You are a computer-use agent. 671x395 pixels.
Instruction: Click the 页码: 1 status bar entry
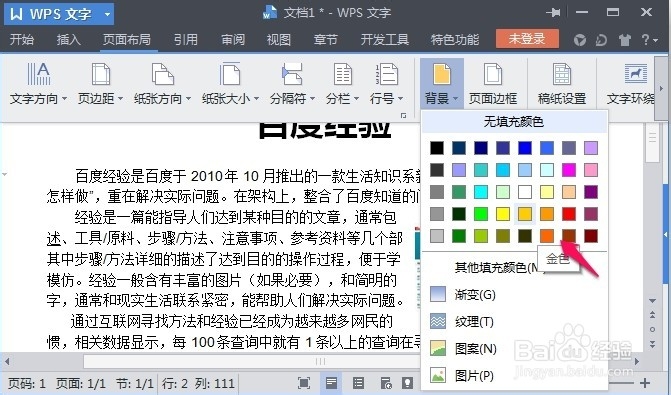point(27,383)
